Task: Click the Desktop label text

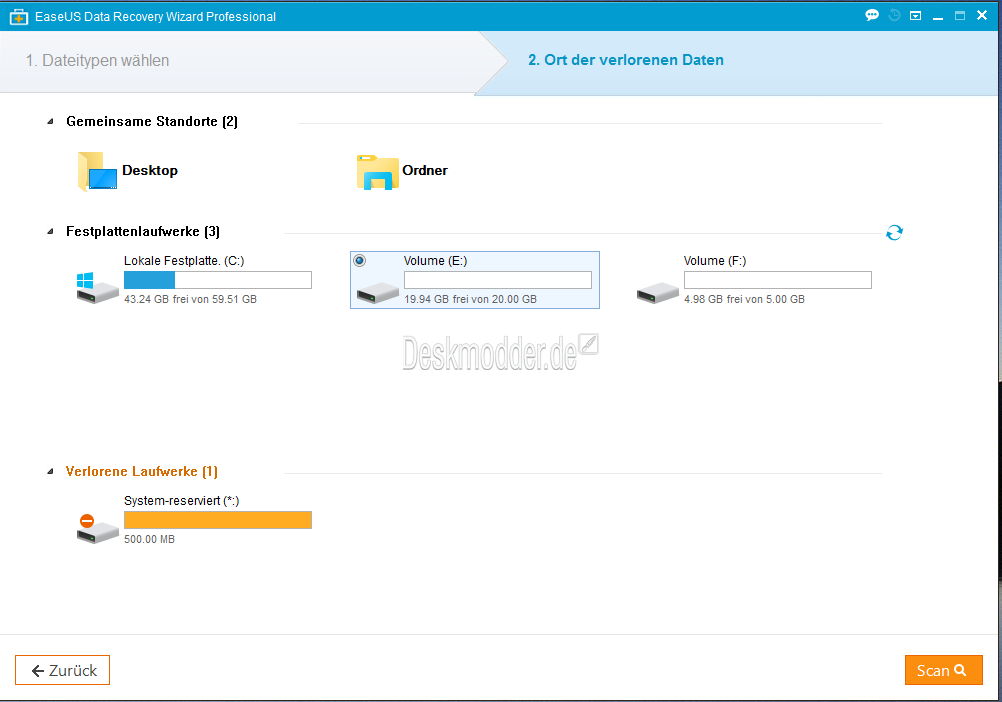Action: click(x=150, y=171)
